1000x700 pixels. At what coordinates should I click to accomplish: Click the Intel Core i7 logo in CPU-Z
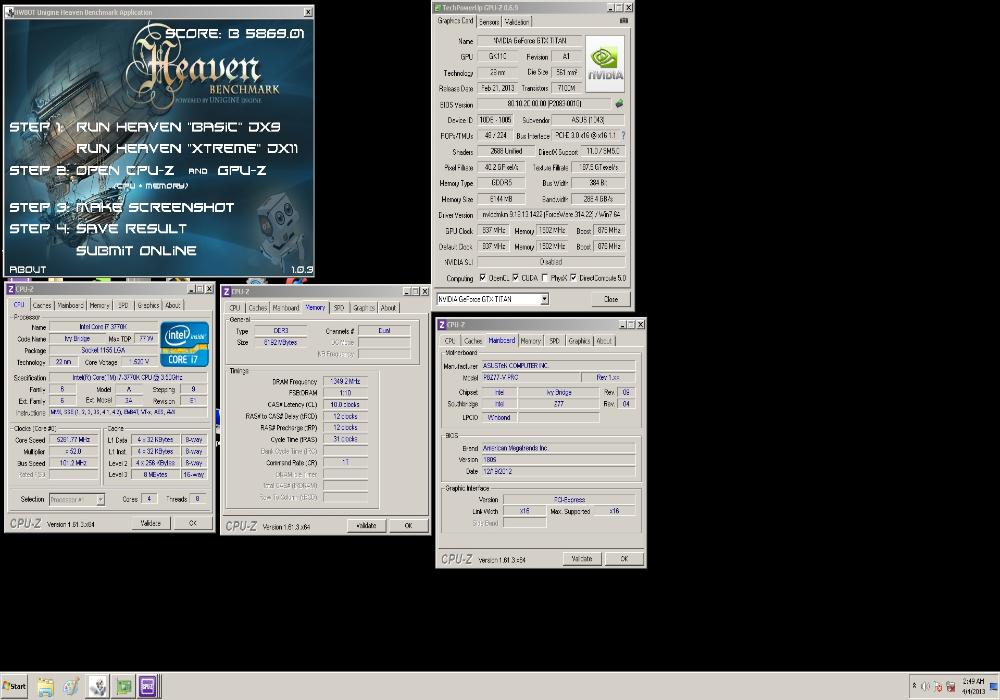tap(185, 344)
